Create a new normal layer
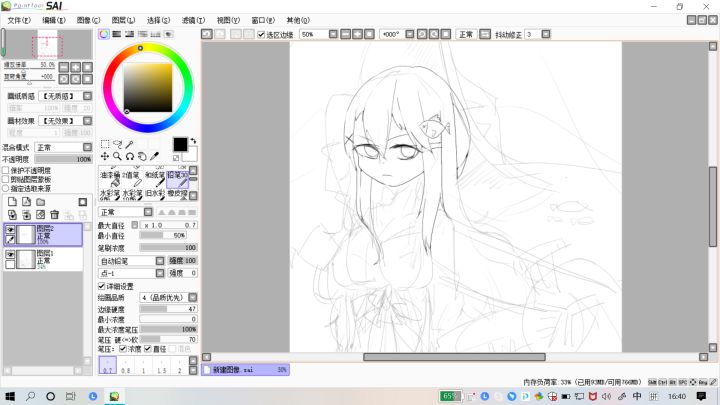Screen dimensions: 720x405 [x=12, y=202]
